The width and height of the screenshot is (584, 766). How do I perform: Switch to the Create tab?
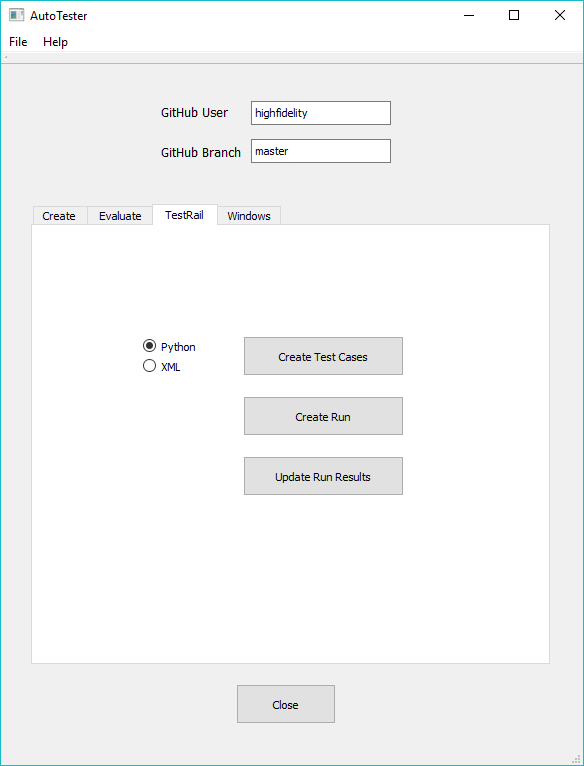coord(59,216)
